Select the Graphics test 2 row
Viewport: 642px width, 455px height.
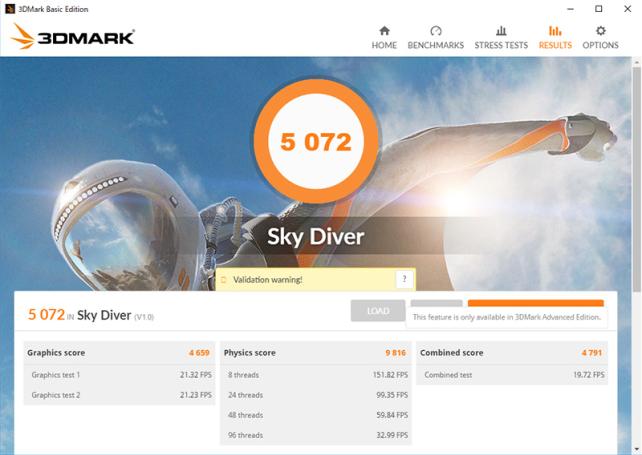[119, 395]
